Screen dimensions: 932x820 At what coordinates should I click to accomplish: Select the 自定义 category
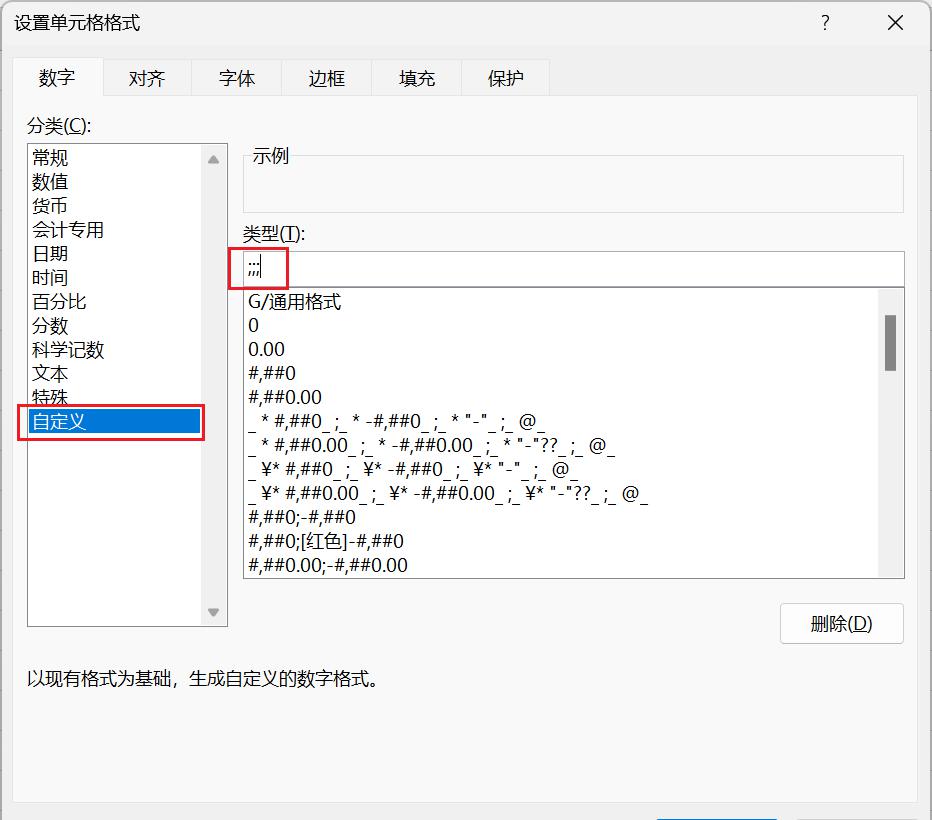(x=115, y=421)
